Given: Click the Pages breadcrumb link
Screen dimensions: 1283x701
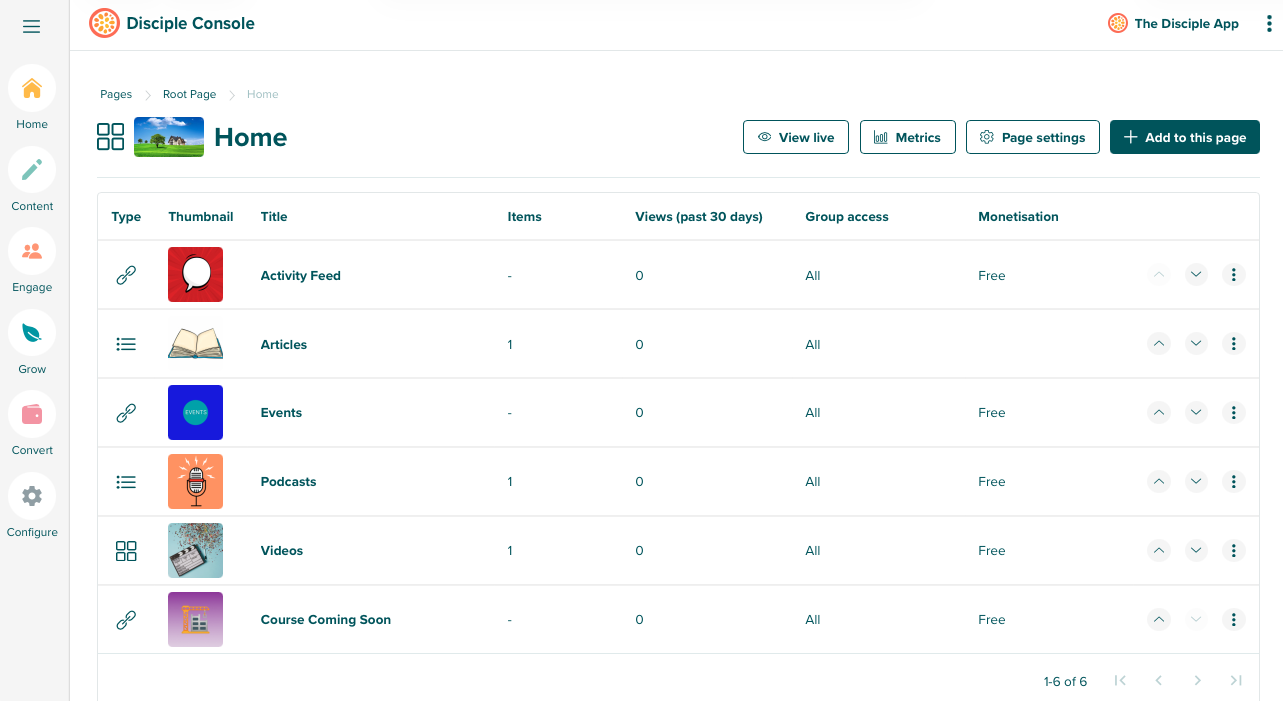Looking at the screenshot, I should coord(116,94).
